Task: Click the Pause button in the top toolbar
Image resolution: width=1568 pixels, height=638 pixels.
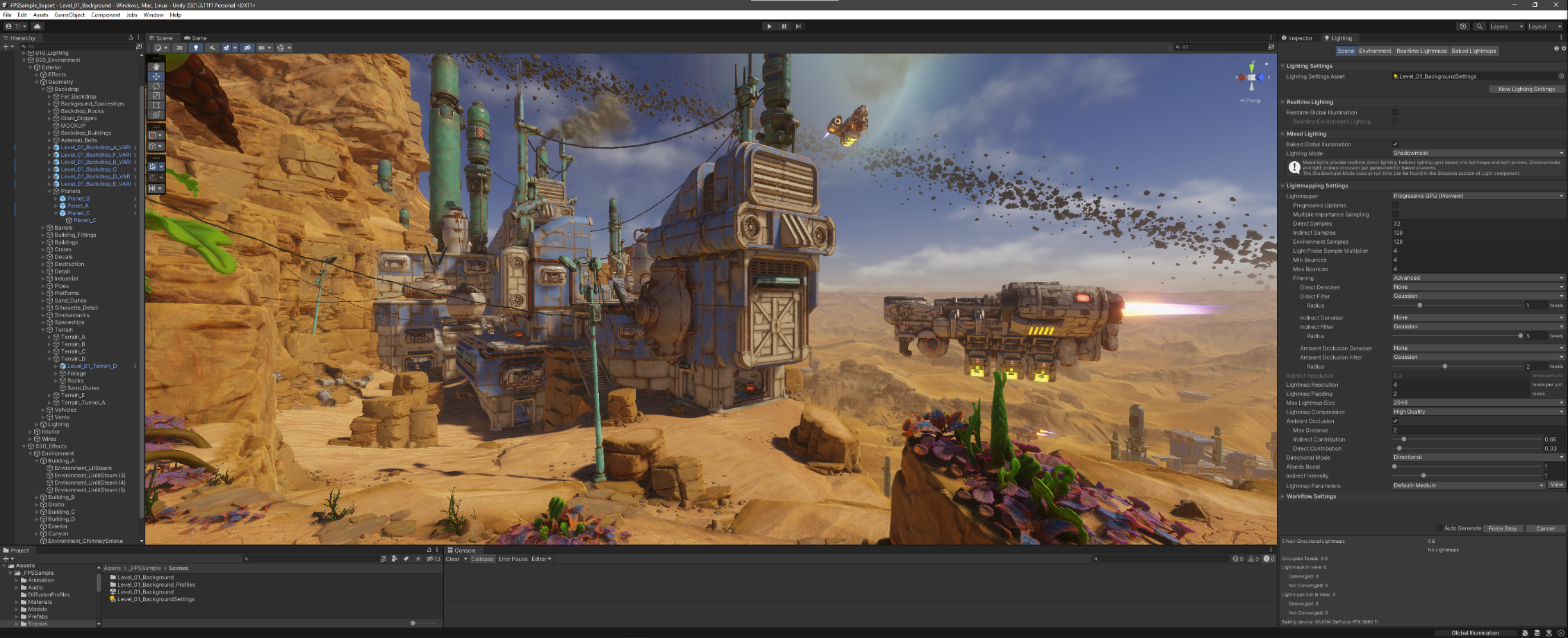Action: [784, 26]
